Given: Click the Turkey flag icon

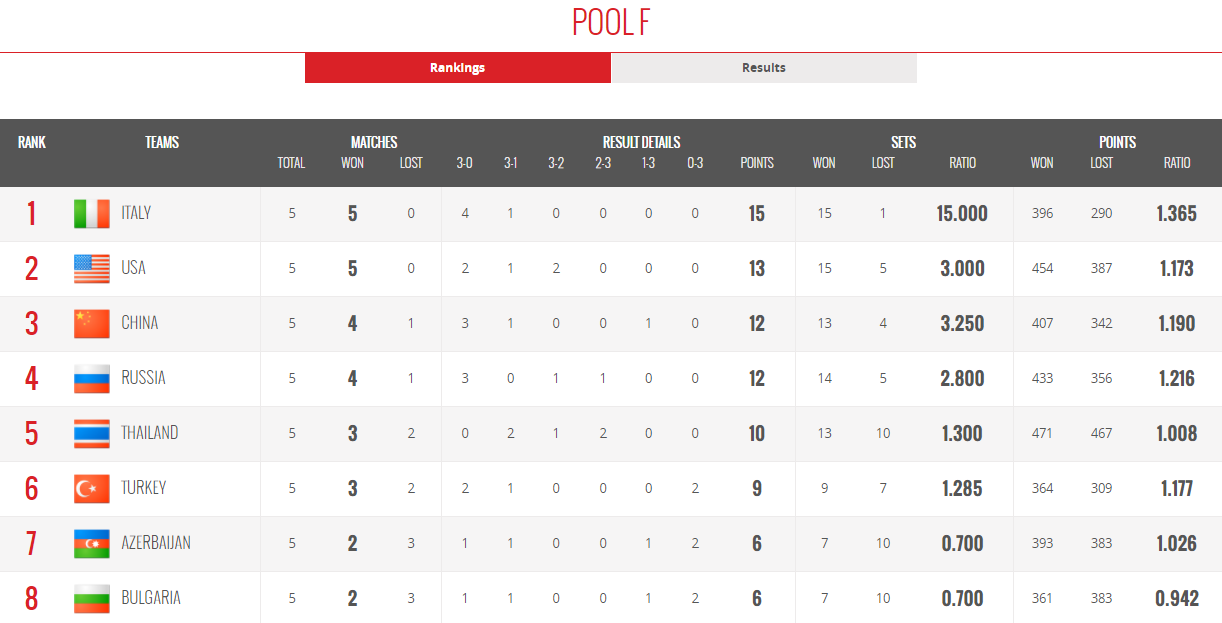Looking at the screenshot, I should [x=92, y=488].
